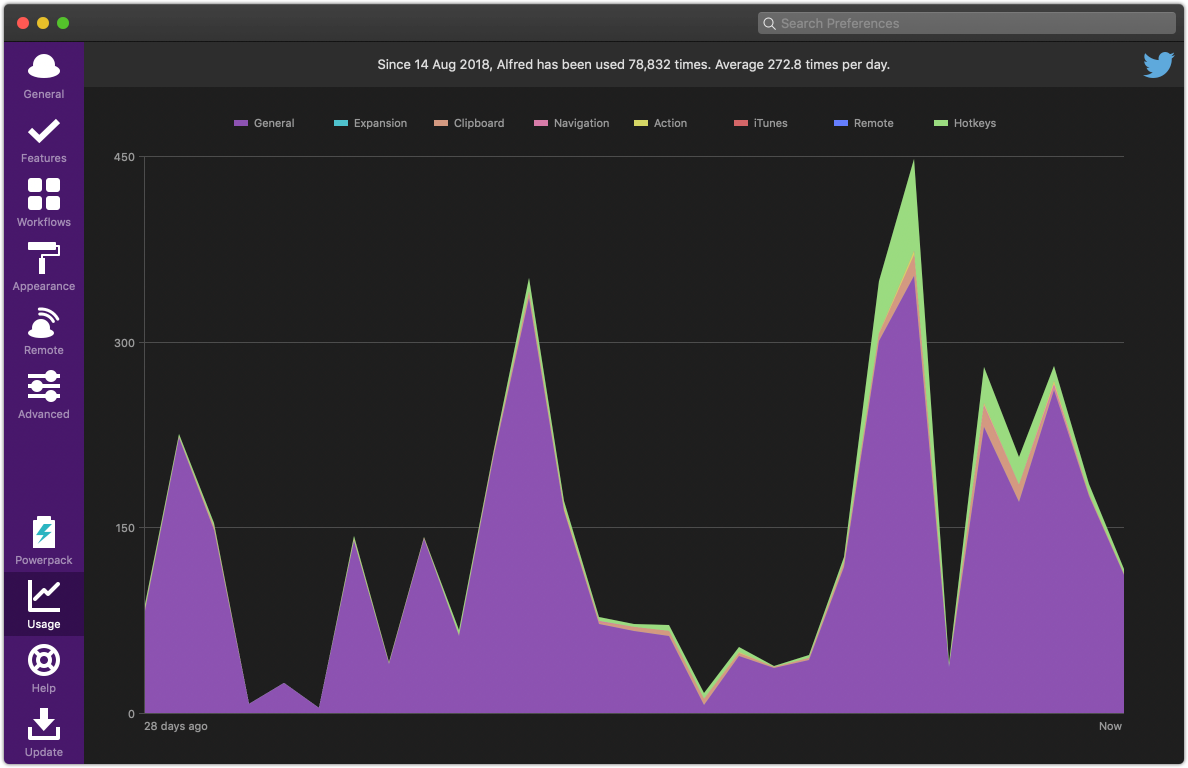The image size is (1188, 768).
Task: Click the orange Clipboard legend swatch
Action: pyautogui.click(x=441, y=123)
